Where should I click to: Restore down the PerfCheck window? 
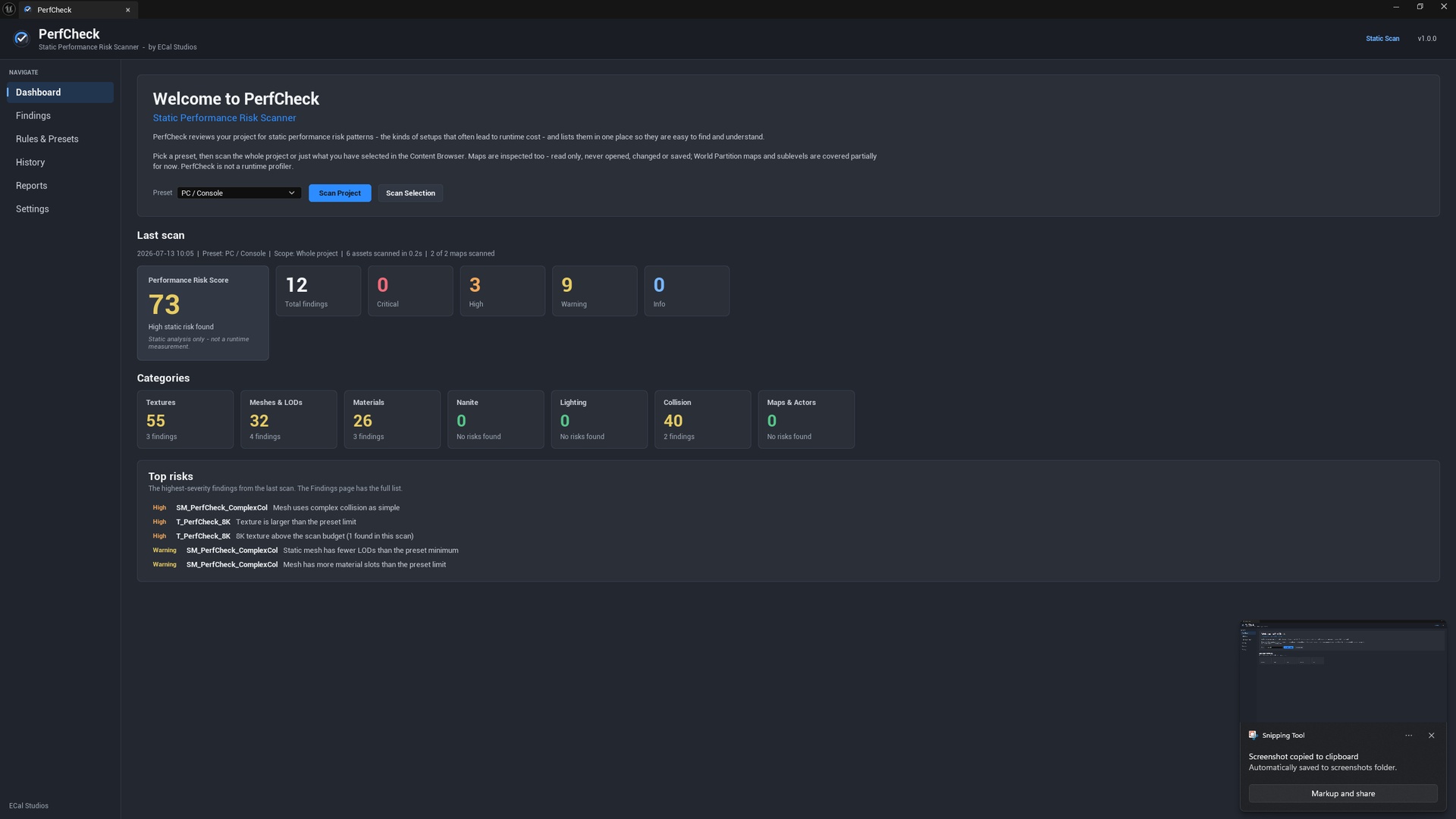coord(1420,7)
